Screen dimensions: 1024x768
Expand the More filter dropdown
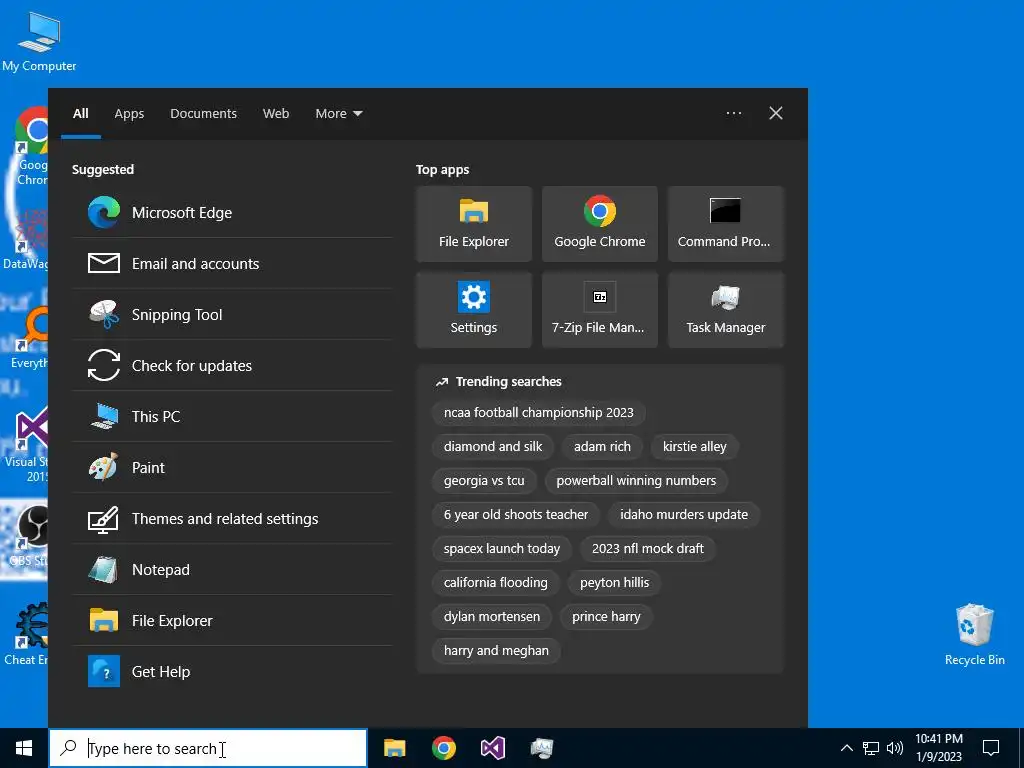pos(338,114)
